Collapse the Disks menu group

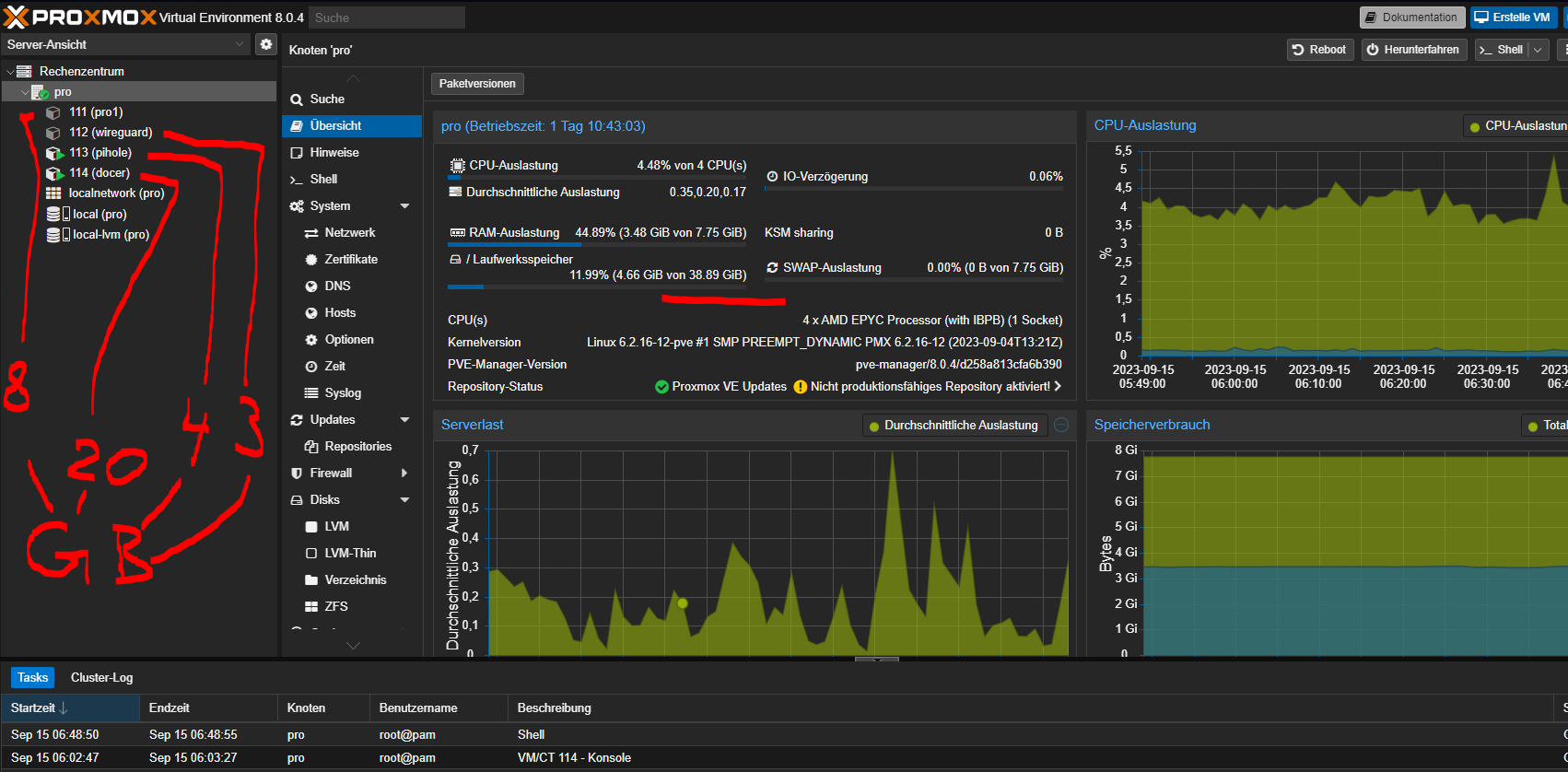tap(404, 500)
